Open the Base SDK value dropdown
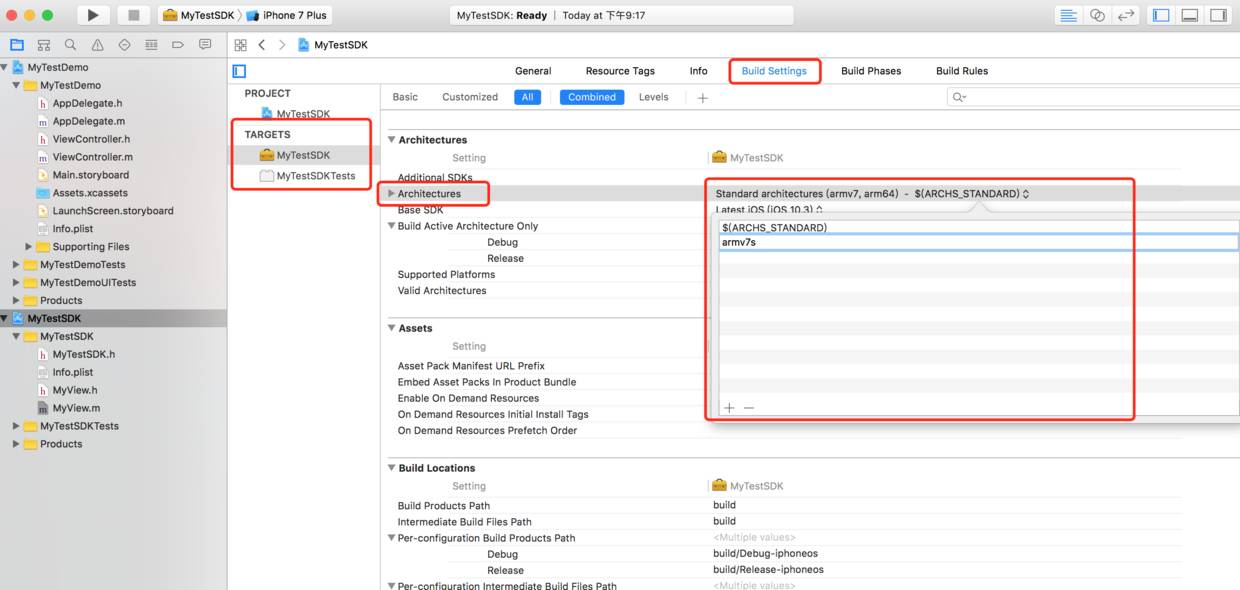The height and width of the screenshot is (590, 1240). click(x=769, y=209)
